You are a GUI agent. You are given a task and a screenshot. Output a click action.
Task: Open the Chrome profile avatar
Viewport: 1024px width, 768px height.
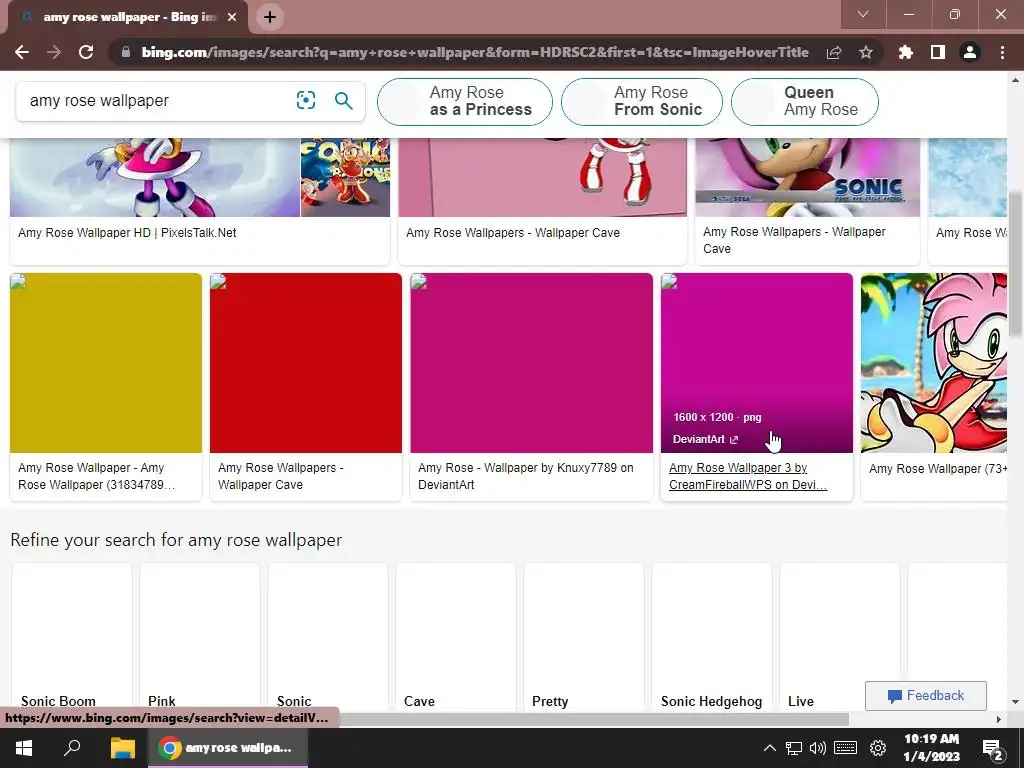970,52
